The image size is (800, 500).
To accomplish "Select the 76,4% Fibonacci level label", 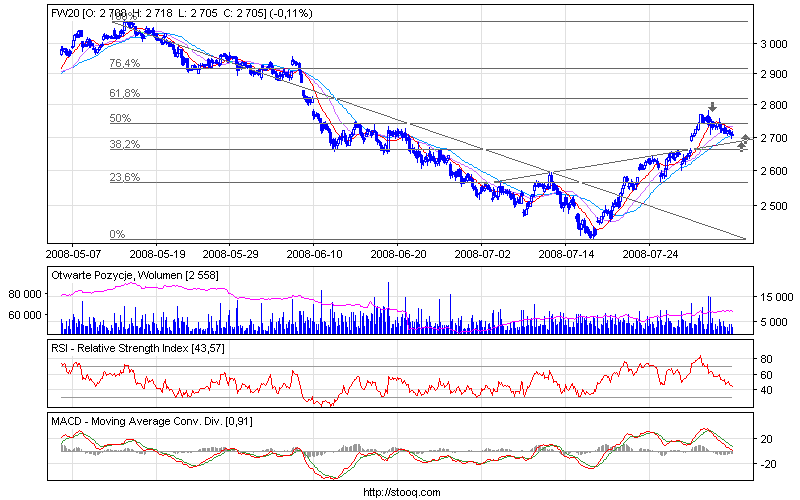I will tap(123, 64).
